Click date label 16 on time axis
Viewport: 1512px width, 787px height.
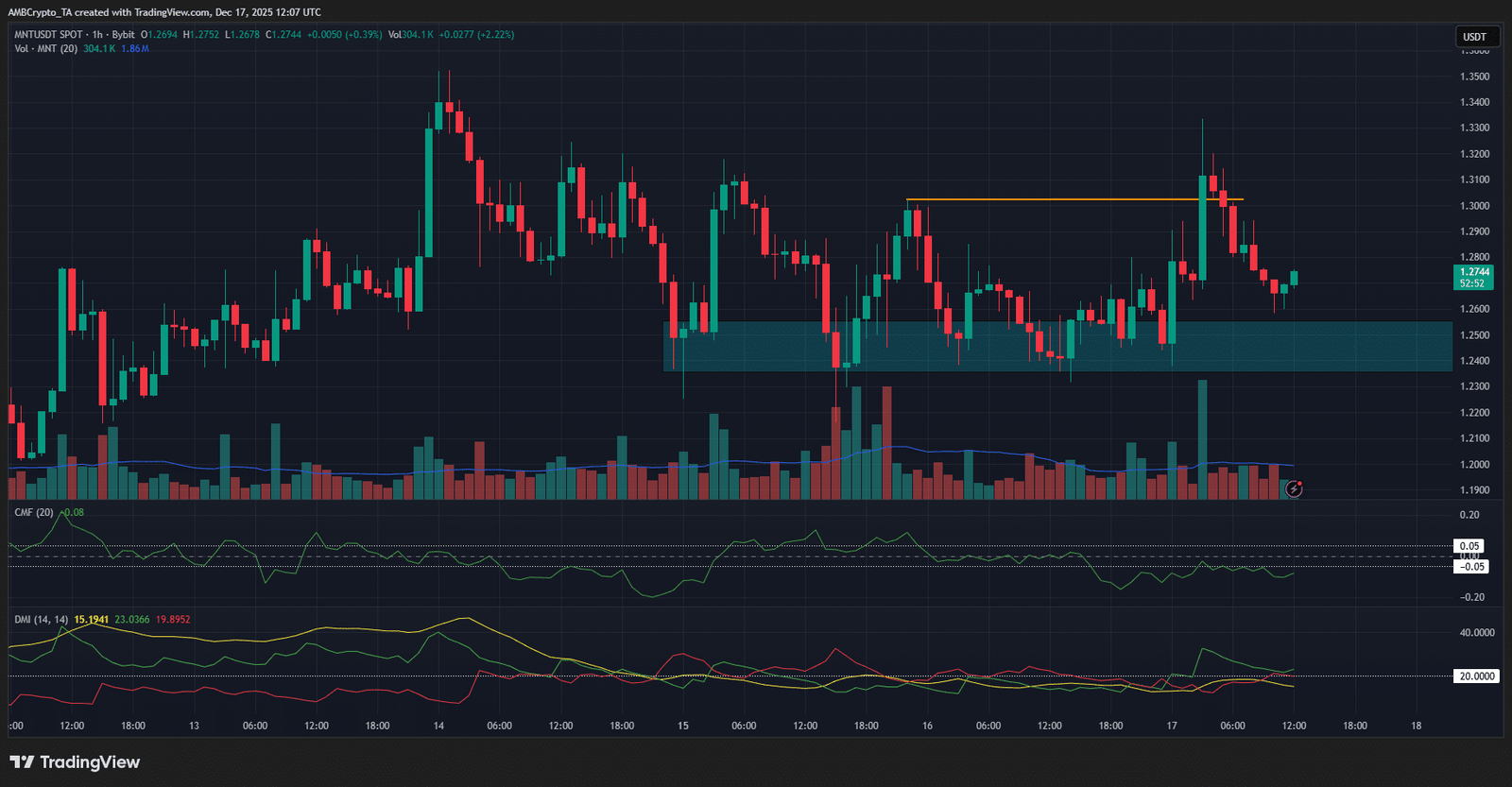coord(927,726)
